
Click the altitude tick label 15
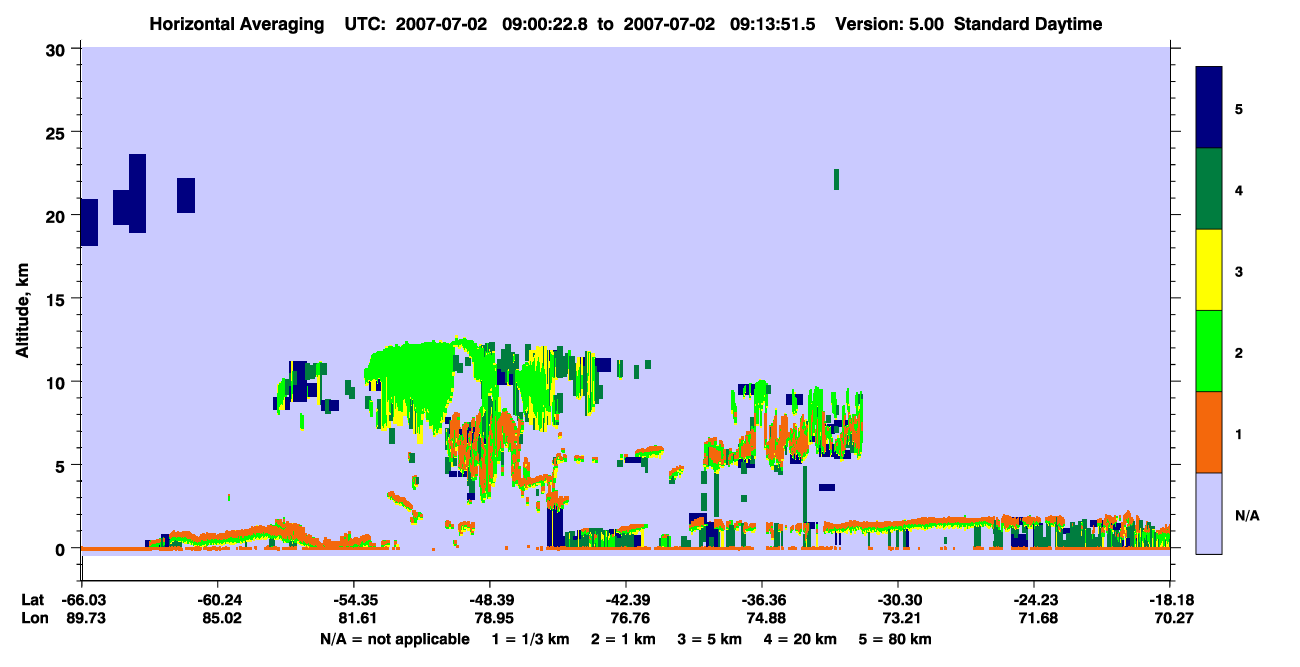58,299
